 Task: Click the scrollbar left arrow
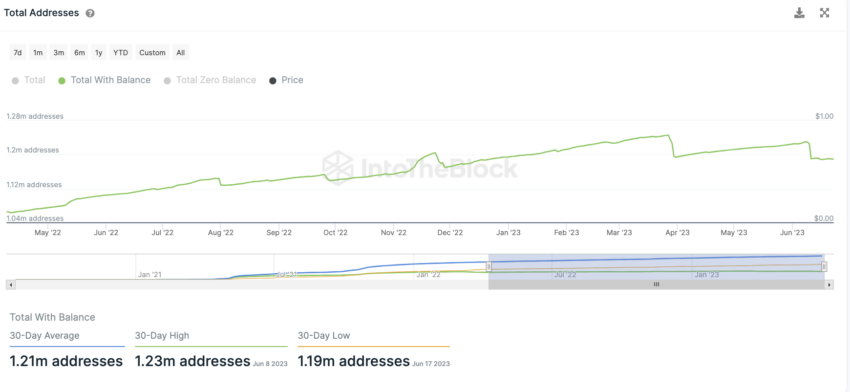11,284
